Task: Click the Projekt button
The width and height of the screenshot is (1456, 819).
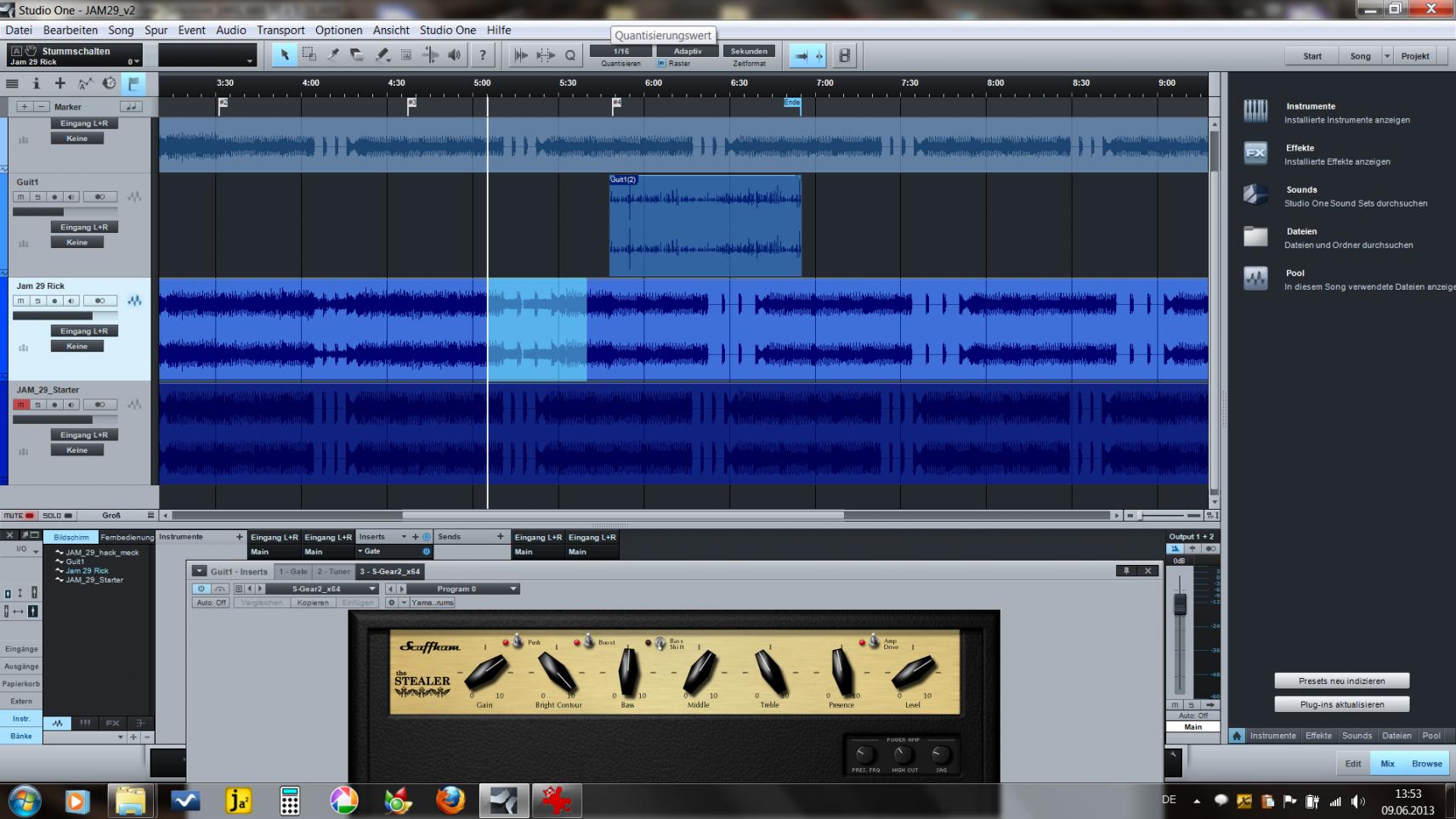Action: tap(1415, 56)
